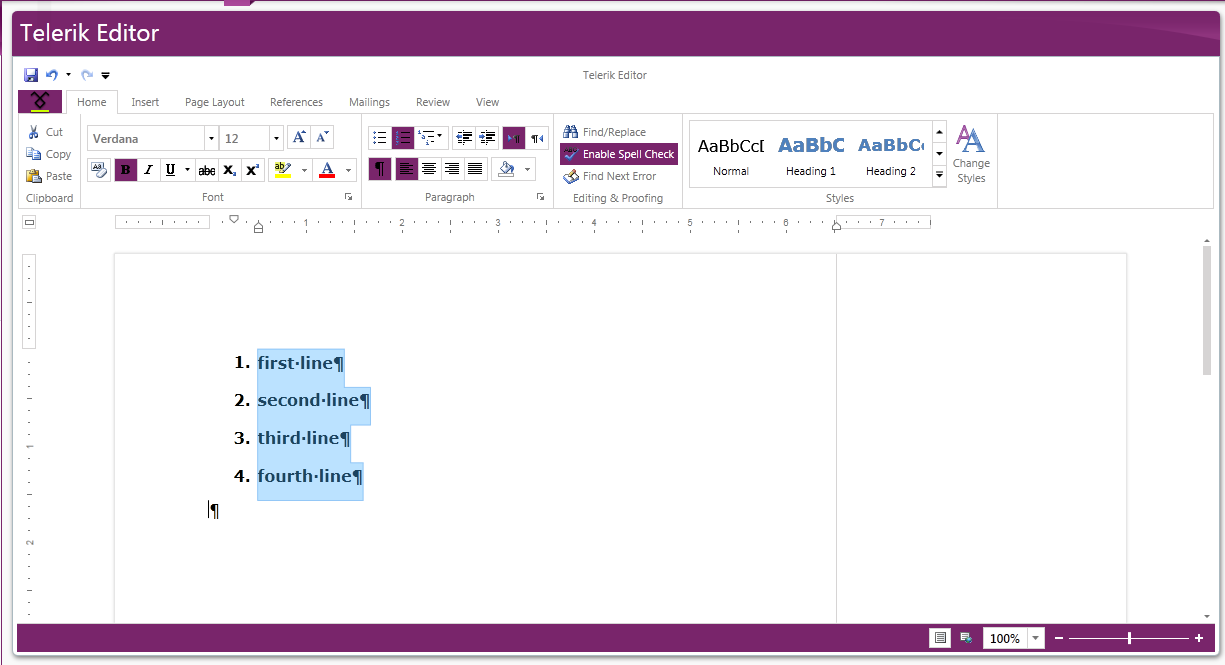Click the font size 12 field
This screenshot has width=1225, height=665.
pyautogui.click(x=245, y=138)
